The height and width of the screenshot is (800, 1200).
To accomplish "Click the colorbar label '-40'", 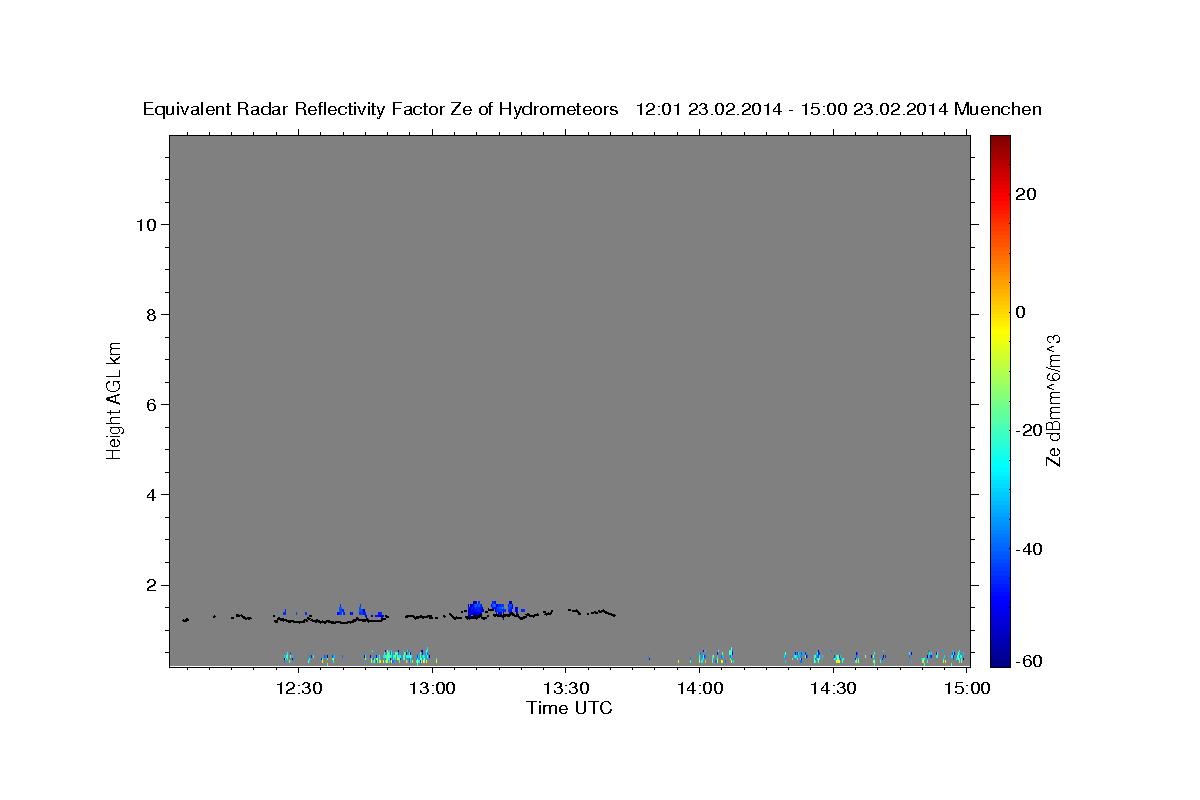I will (x=1029, y=548).
